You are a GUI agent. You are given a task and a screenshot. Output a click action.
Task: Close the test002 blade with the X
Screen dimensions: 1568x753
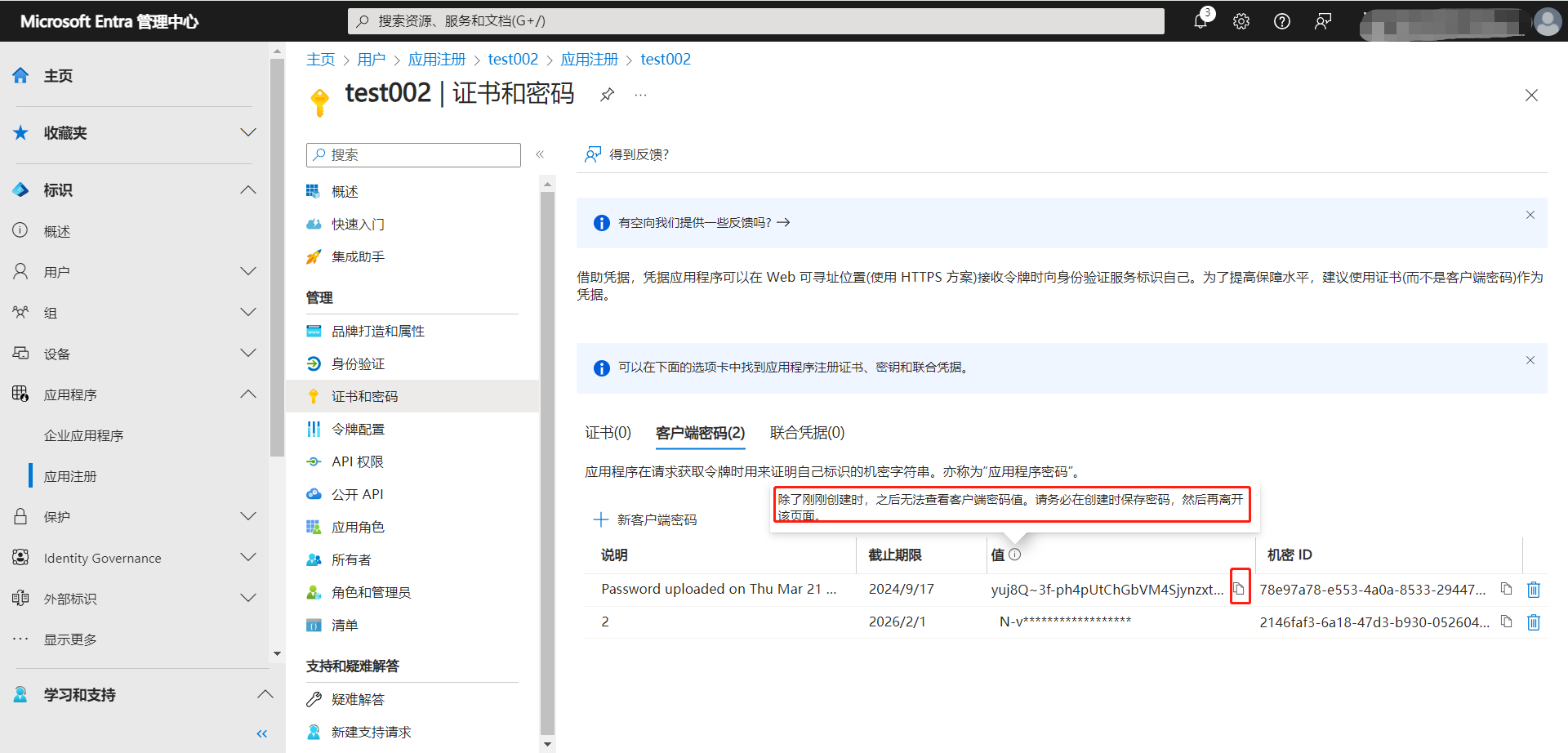1531,96
